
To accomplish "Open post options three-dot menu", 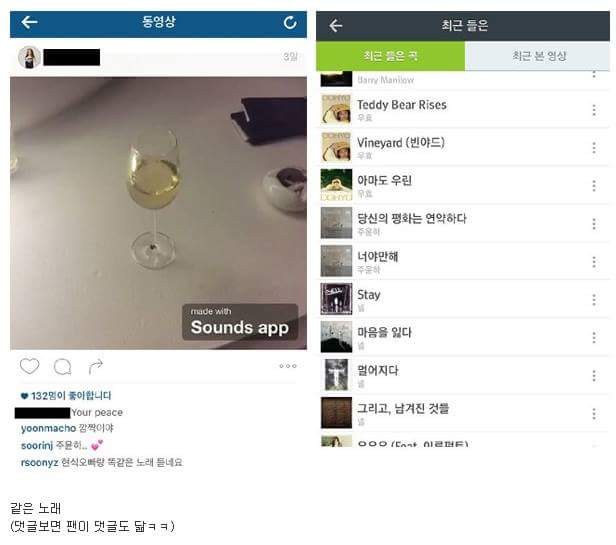I will coord(288,366).
